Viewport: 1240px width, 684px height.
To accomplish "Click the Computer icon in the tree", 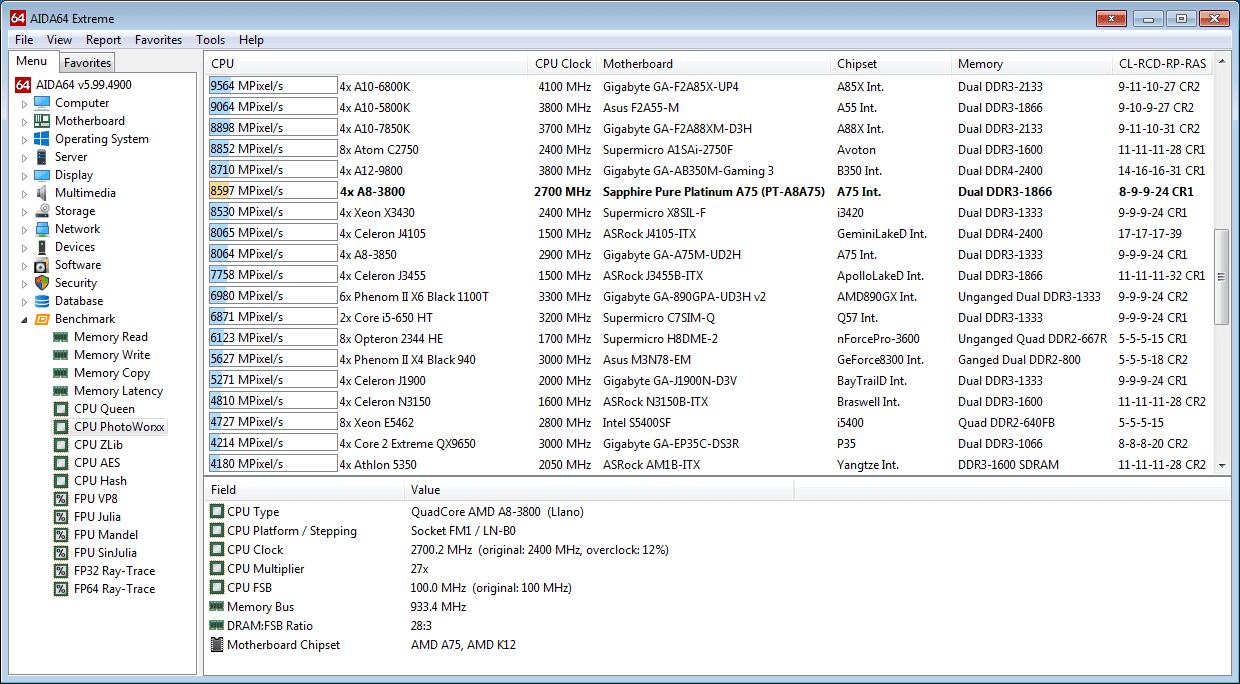I will [x=42, y=103].
